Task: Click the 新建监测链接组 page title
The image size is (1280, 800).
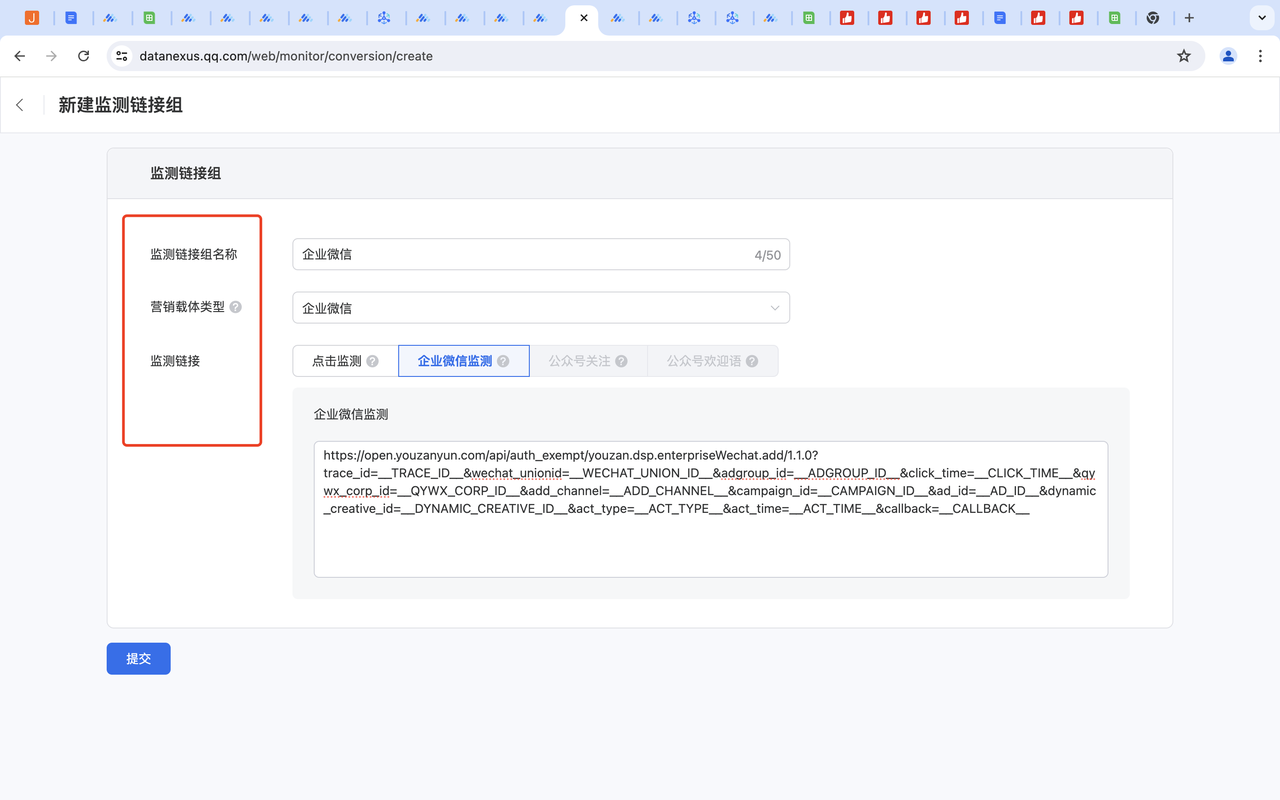Action: 121,105
